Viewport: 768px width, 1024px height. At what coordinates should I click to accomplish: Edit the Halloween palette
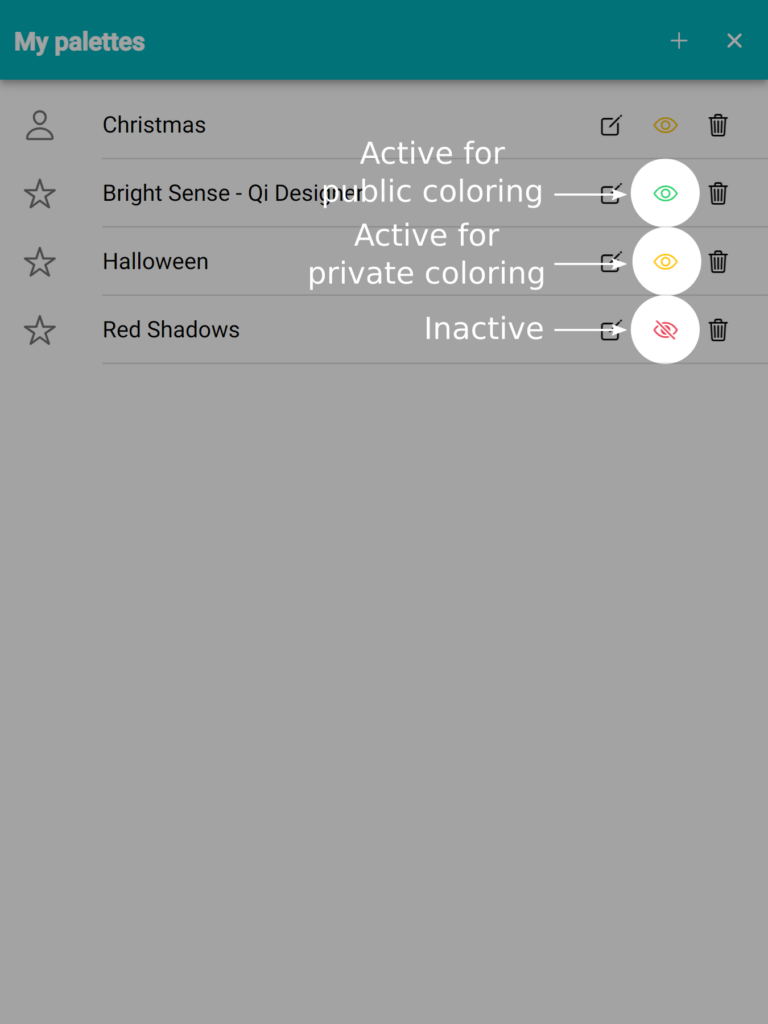tap(611, 261)
